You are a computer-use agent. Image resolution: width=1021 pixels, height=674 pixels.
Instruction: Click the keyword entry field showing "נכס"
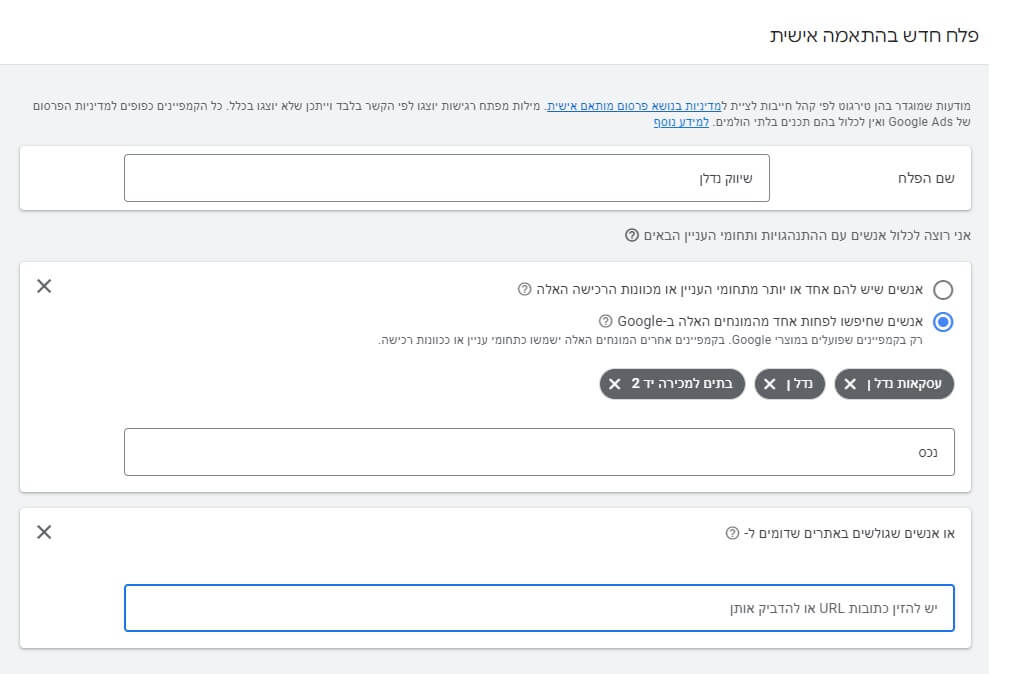tap(538, 451)
